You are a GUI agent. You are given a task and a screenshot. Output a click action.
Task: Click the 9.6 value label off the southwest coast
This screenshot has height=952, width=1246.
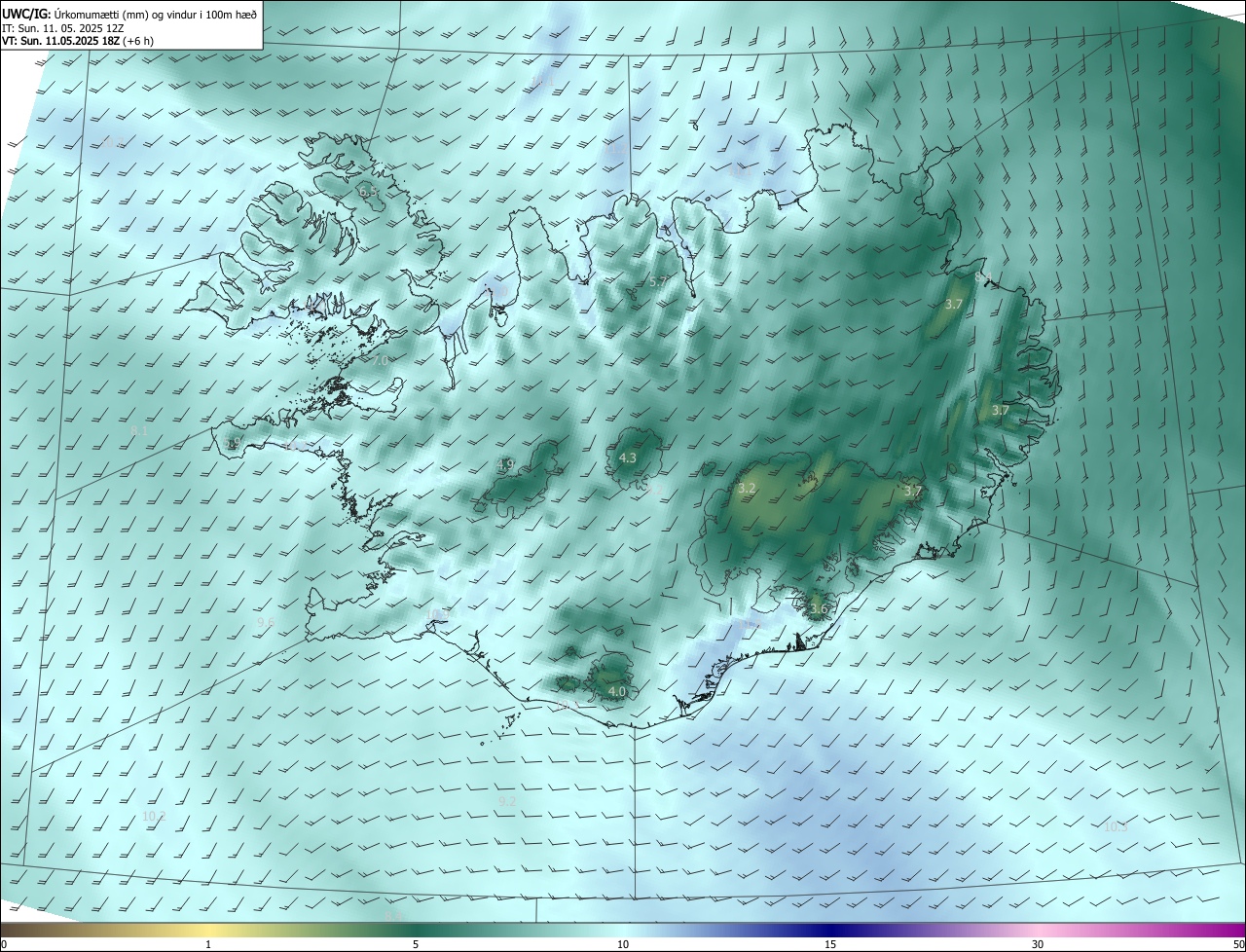coord(266,622)
